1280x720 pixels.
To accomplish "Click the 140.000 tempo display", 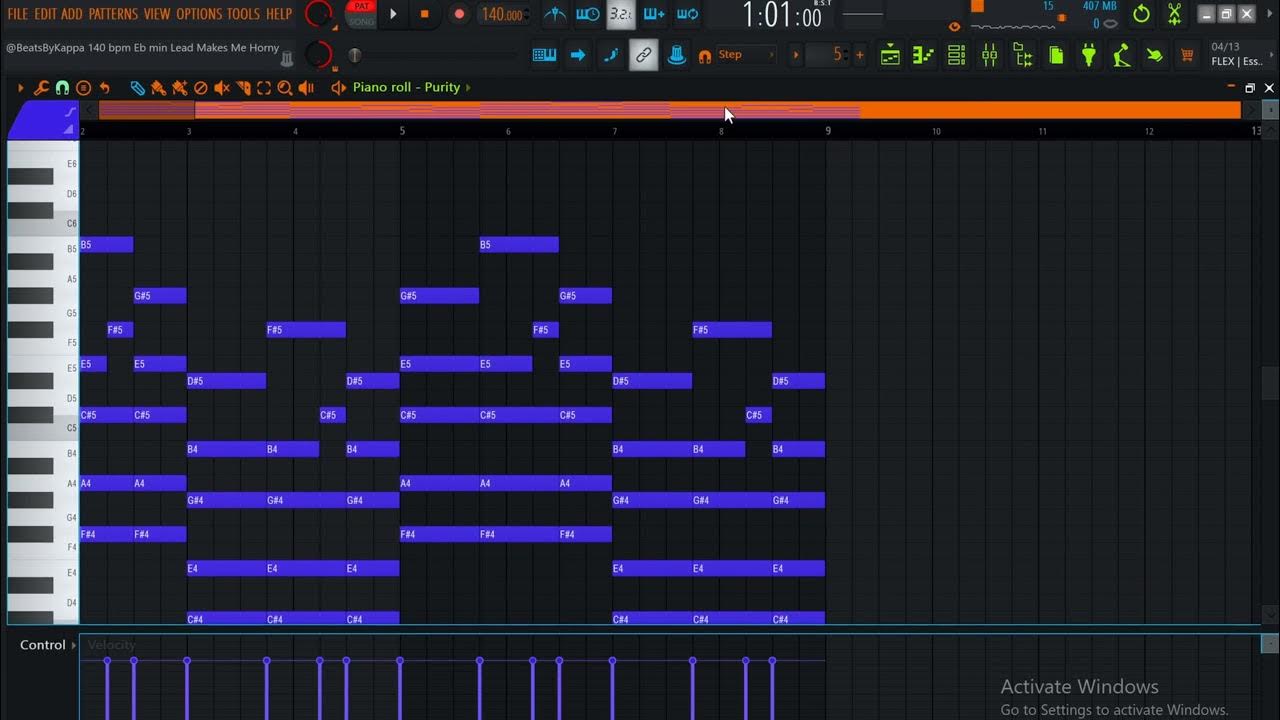I will (x=503, y=14).
